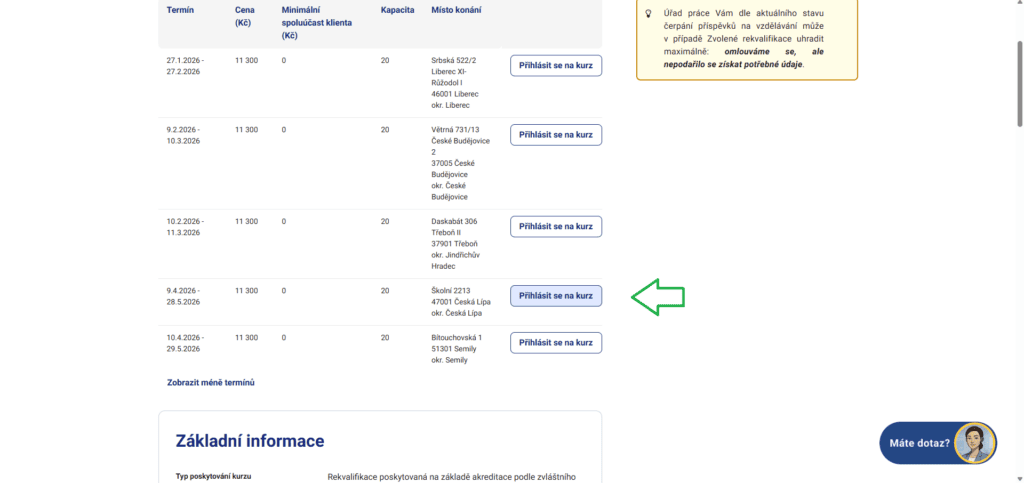The height and width of the screenshot is (483, 1024).
Task: Select address Daskabát 306 Třeboň
Action: click(455, 243)
